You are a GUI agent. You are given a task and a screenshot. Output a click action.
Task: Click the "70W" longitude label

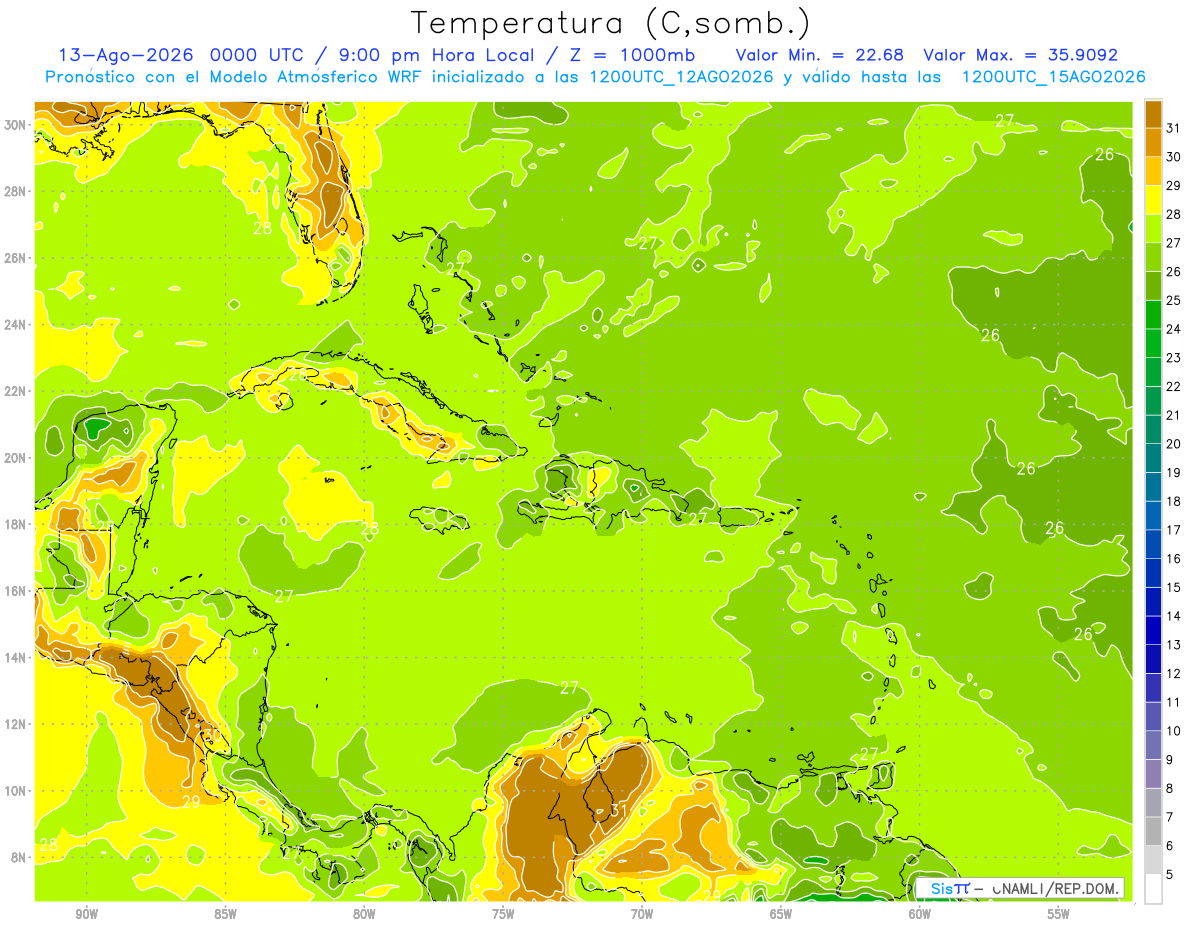(x=642, y=914)
